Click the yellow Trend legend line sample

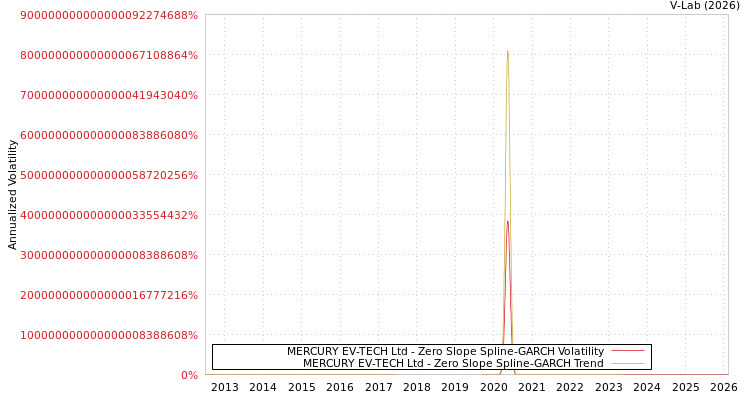[x=628, y=363]
